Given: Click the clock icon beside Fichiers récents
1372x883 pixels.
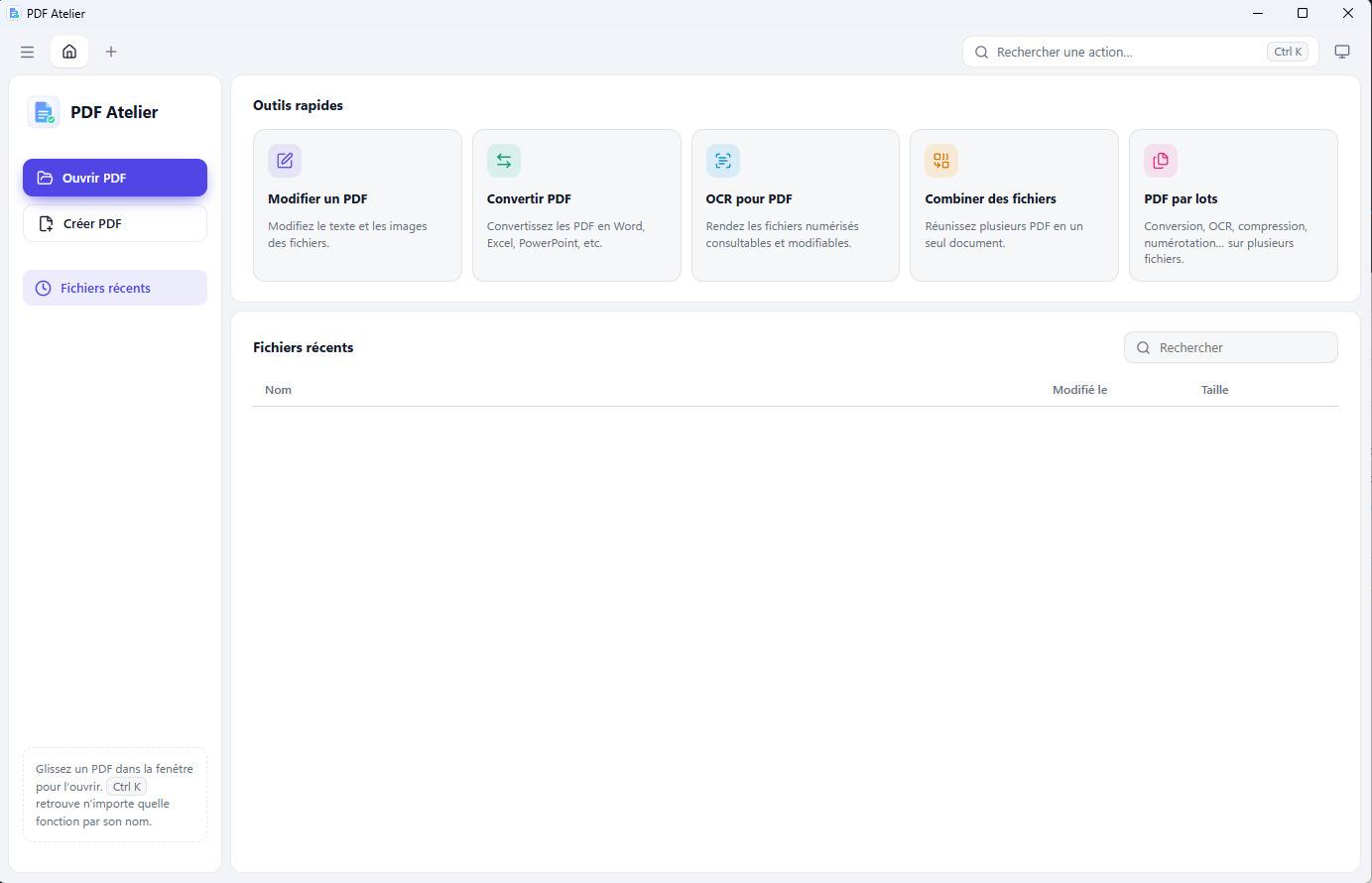Looking at the screenshot, I should click(43, 288).
